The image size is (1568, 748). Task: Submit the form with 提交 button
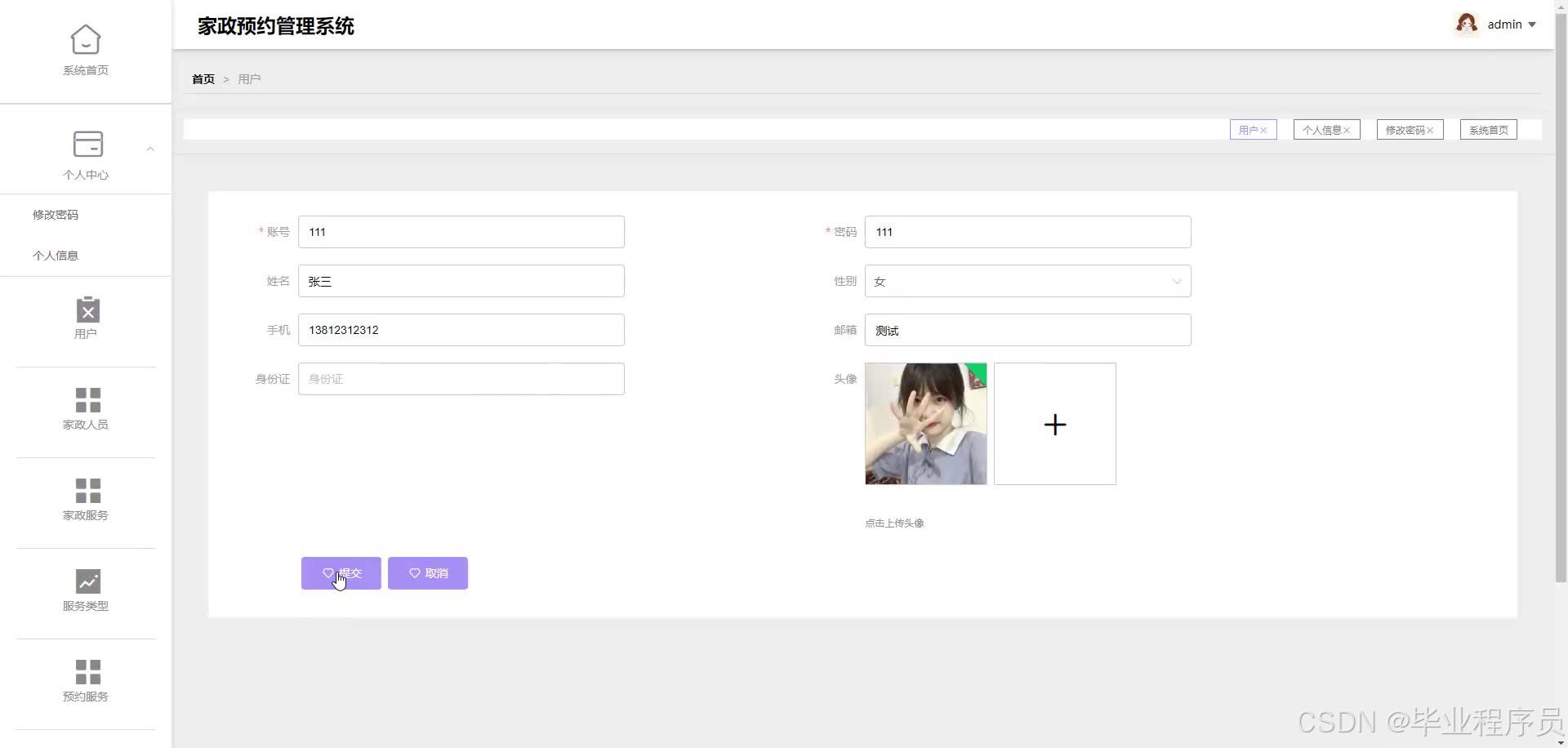click(x=341, y=573)
